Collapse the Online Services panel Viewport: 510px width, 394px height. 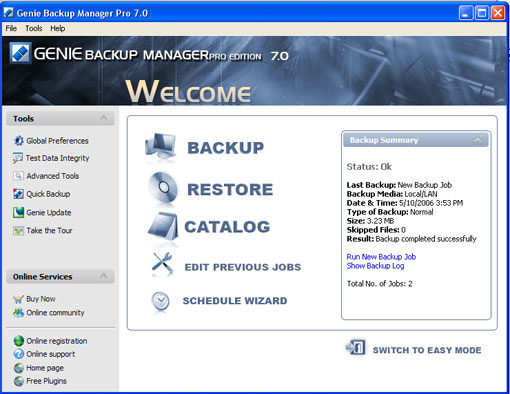click(104, 276)
